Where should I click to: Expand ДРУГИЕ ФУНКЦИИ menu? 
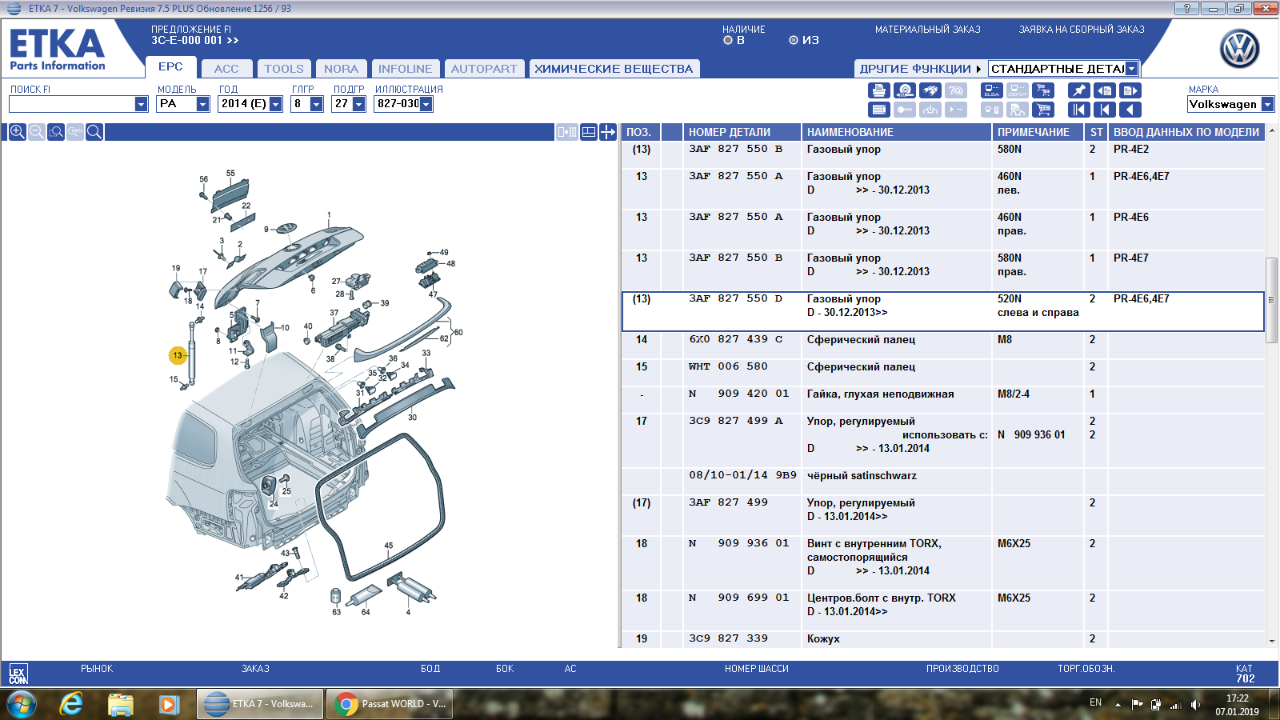click(918, 69)
